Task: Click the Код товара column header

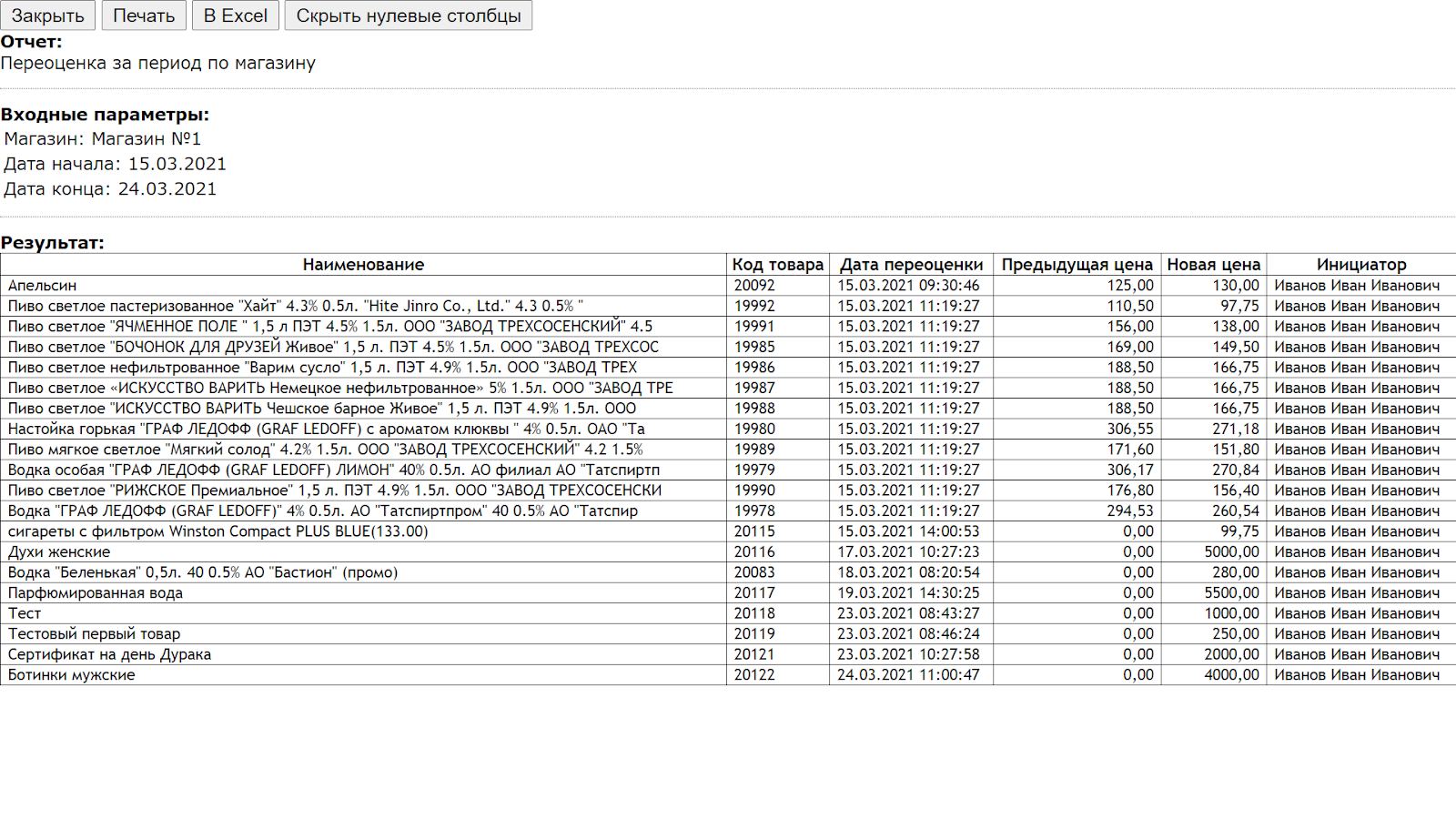Action: tap(777, 265)
